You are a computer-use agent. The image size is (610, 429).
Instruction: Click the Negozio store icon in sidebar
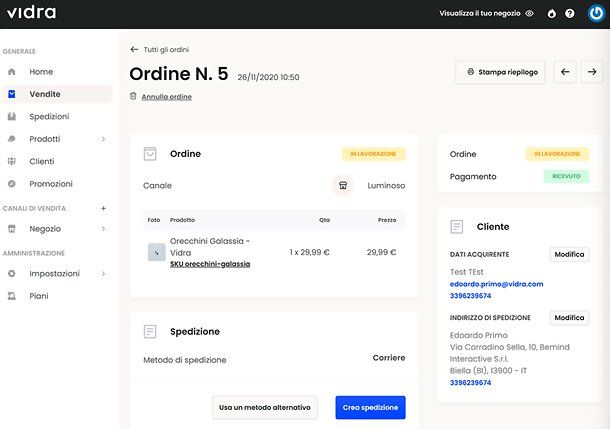point(12,229)
